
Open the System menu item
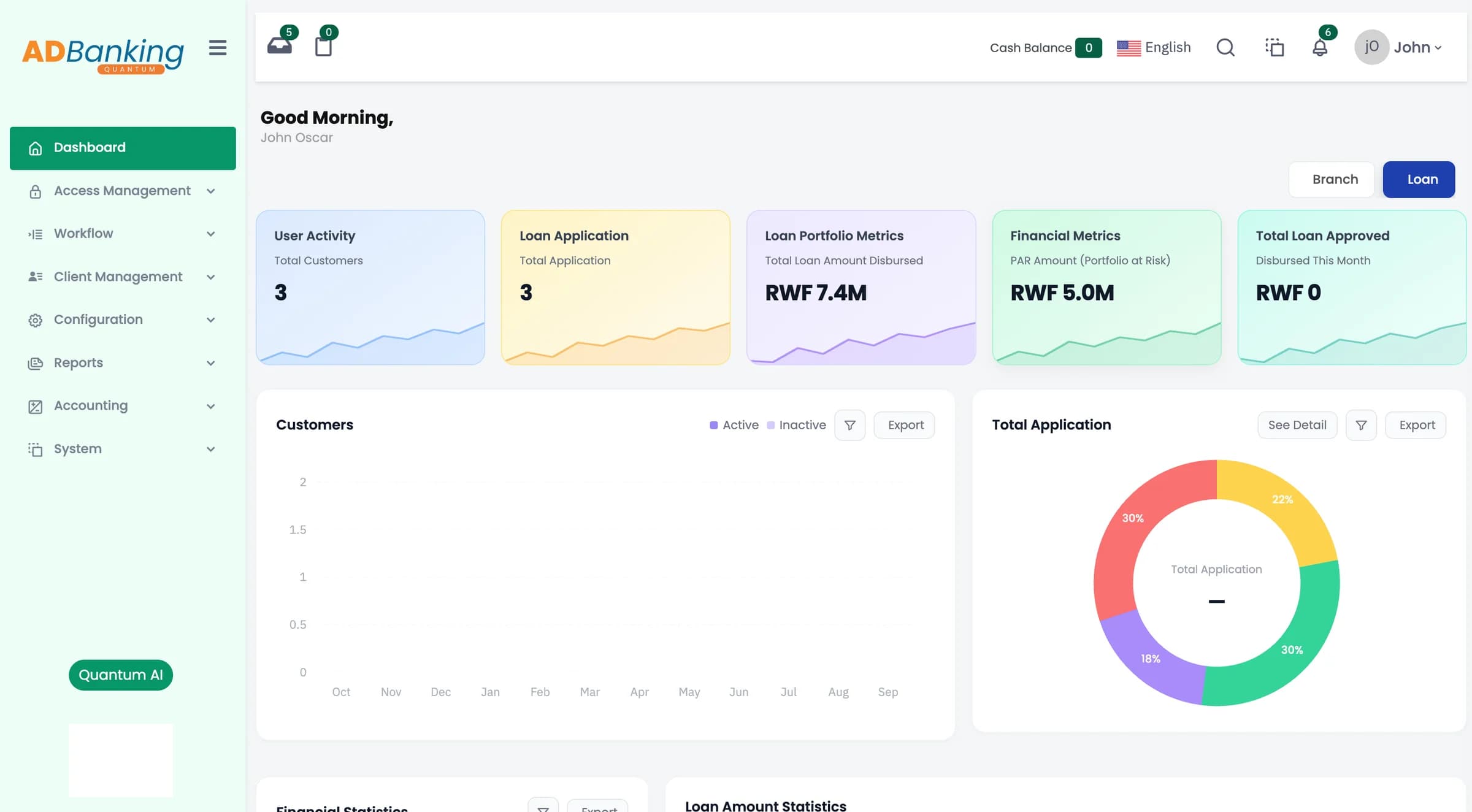123,450
